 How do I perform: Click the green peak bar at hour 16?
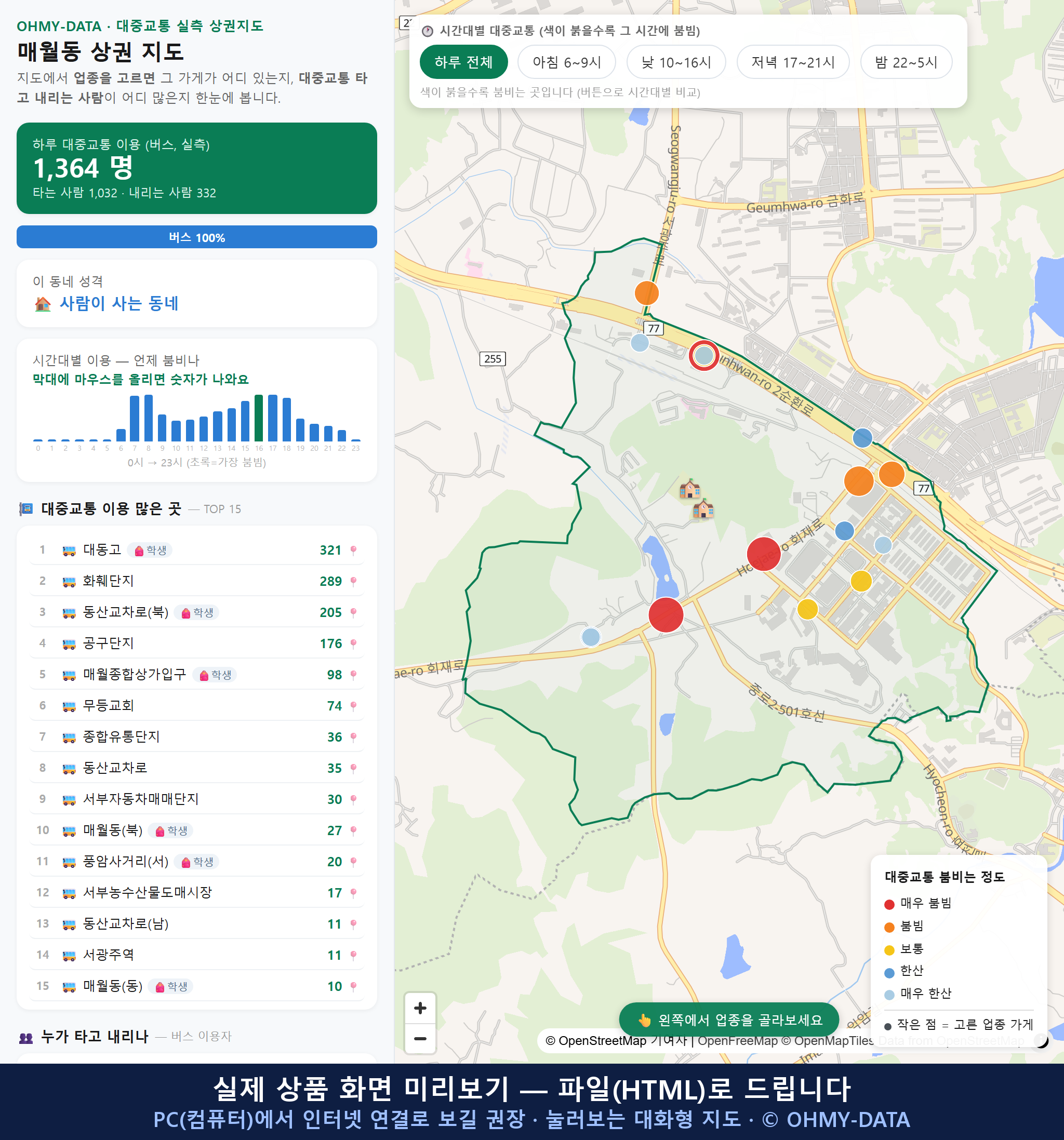click(259, 418)
